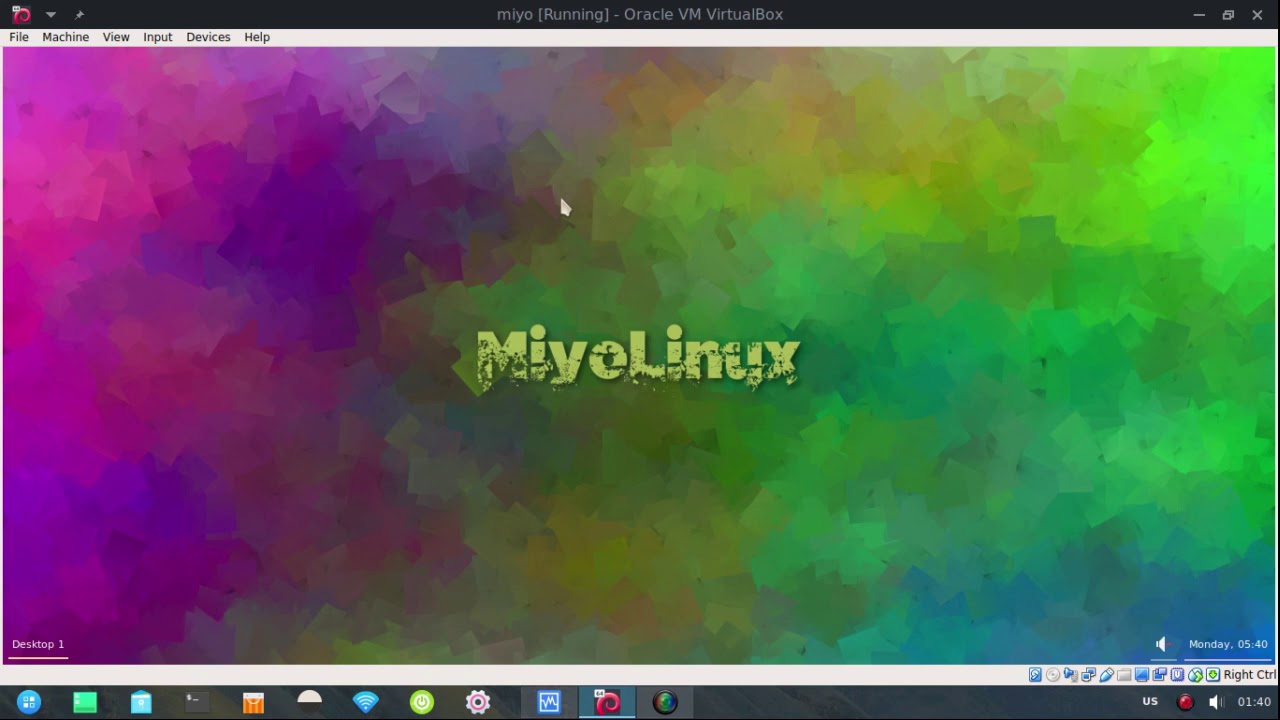Open the Machine menu
Viewport: 1280px width, 720px height.
pos(65,37)
